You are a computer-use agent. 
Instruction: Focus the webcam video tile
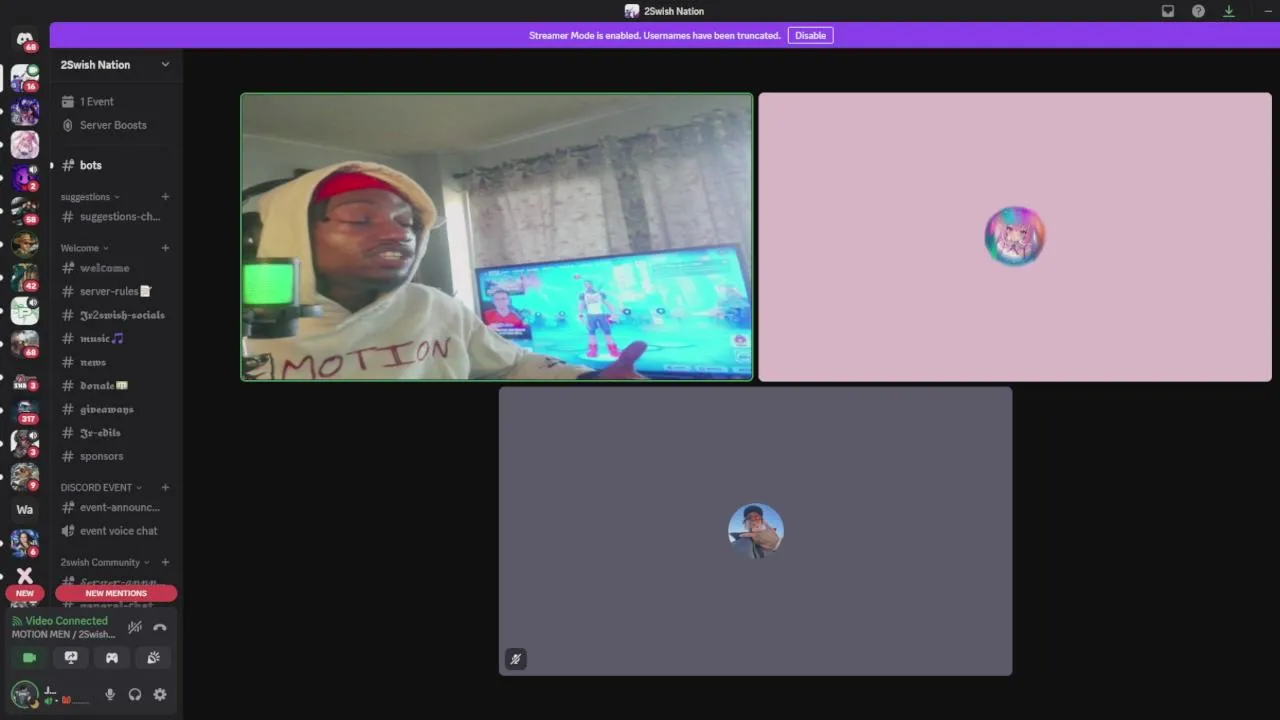point(497,237)
